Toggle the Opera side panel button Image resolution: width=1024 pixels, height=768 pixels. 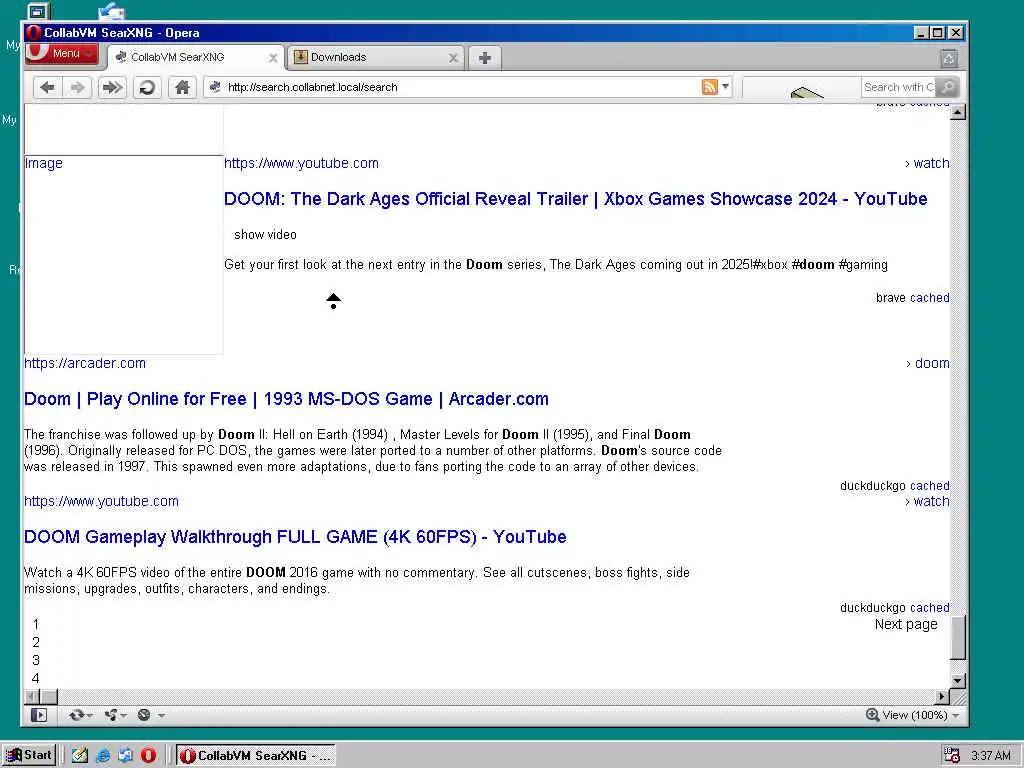39,715
